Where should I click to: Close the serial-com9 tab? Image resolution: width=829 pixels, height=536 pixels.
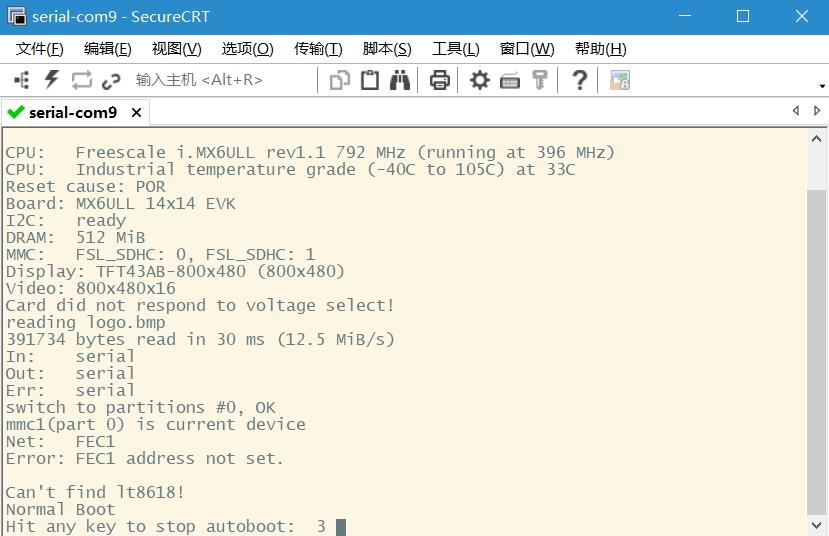point(136,113)
